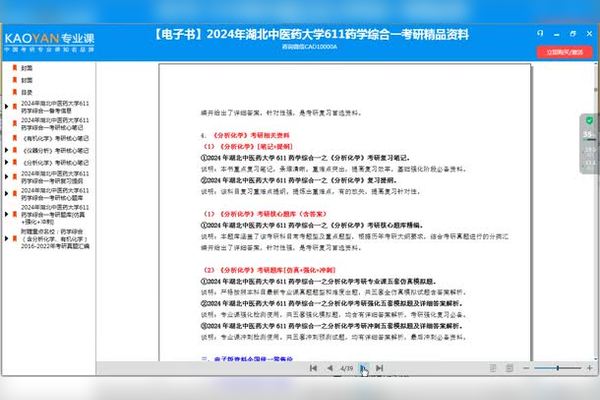This screenshot has width=600, height=400.
Task: Click line ①分析化学考研专业课五套仿真模拟题
Action: (318, 281)
